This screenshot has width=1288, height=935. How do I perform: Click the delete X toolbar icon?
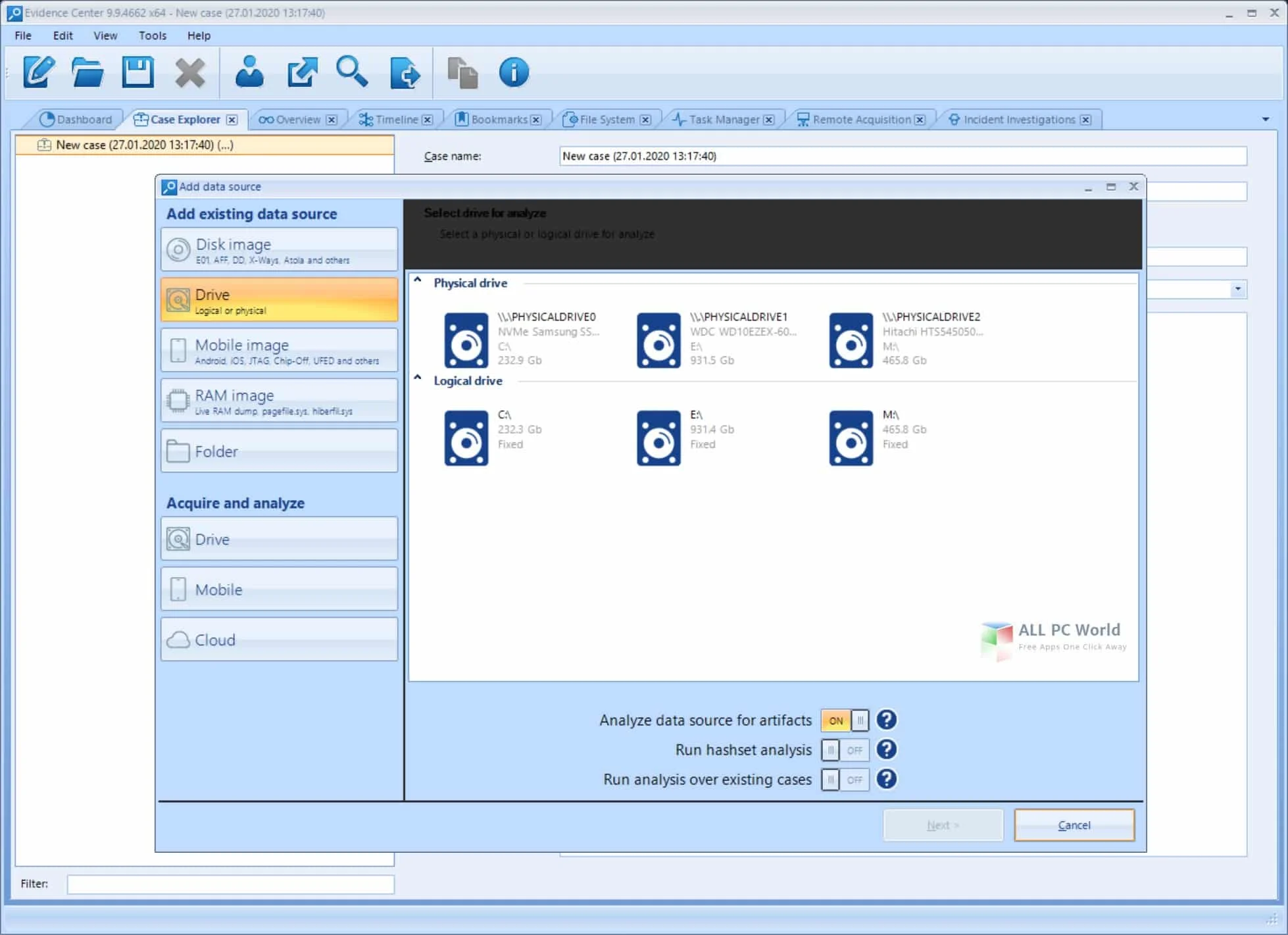[190, 72]
